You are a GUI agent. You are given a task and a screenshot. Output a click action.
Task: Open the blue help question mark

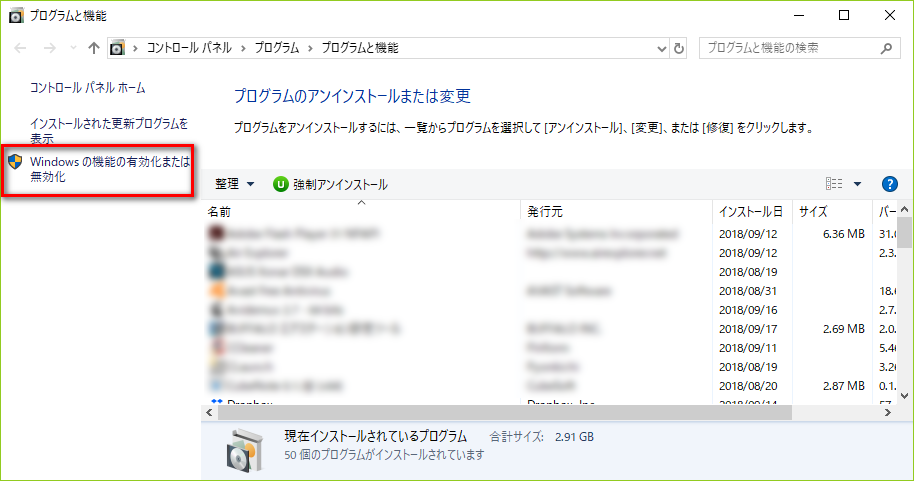[889, 184]
